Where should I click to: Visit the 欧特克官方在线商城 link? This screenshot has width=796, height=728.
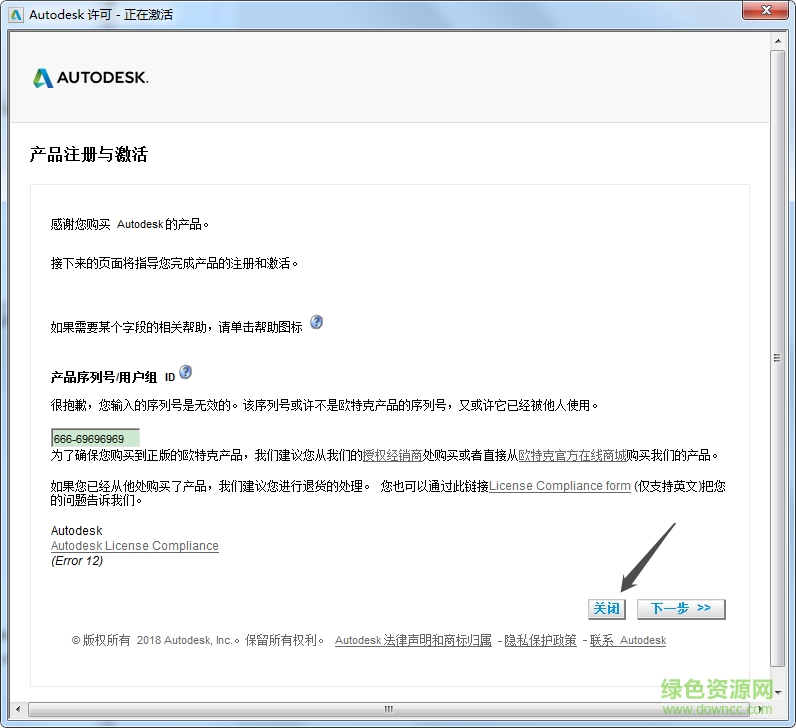pos(571,455)
